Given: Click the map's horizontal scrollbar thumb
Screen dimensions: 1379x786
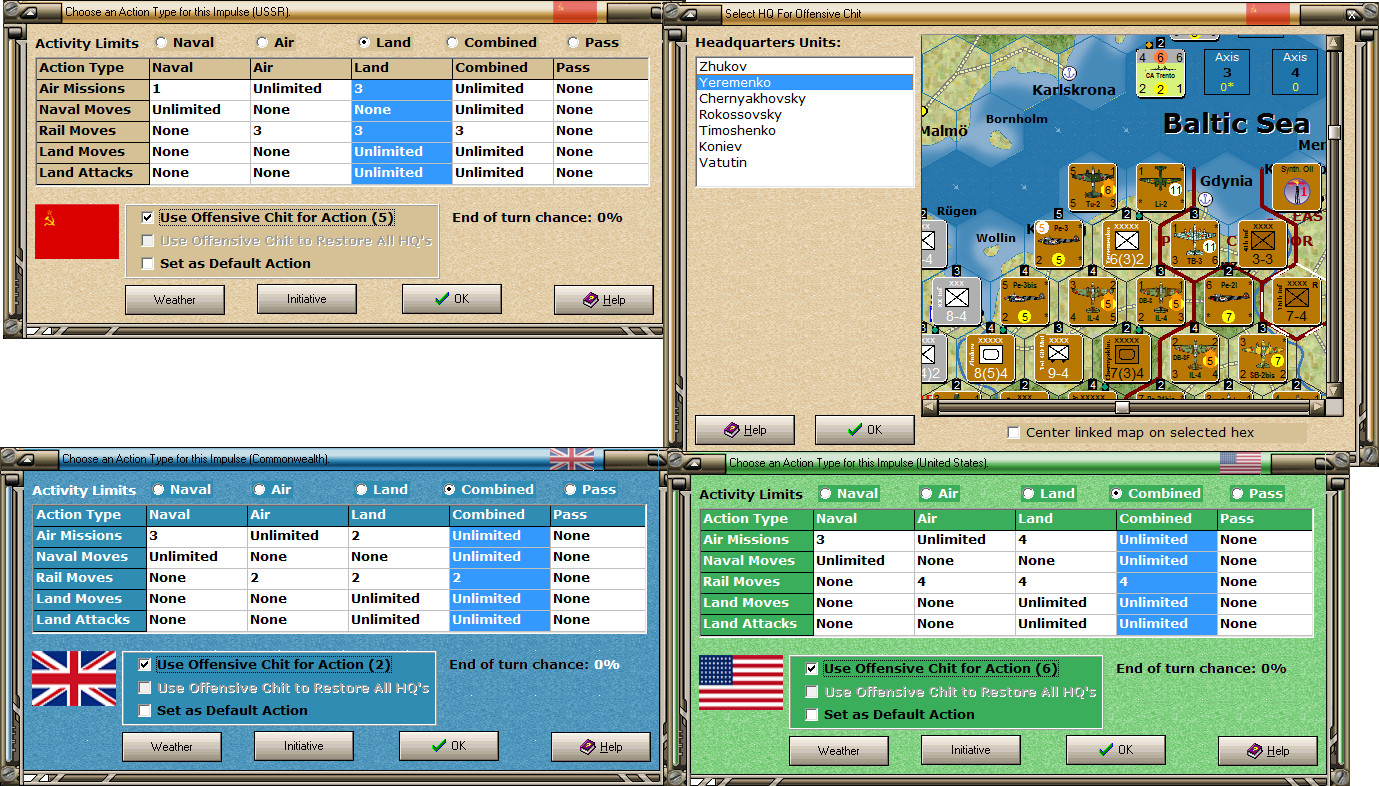Looking at the screenshot, I should click(x=1122, y=407).
